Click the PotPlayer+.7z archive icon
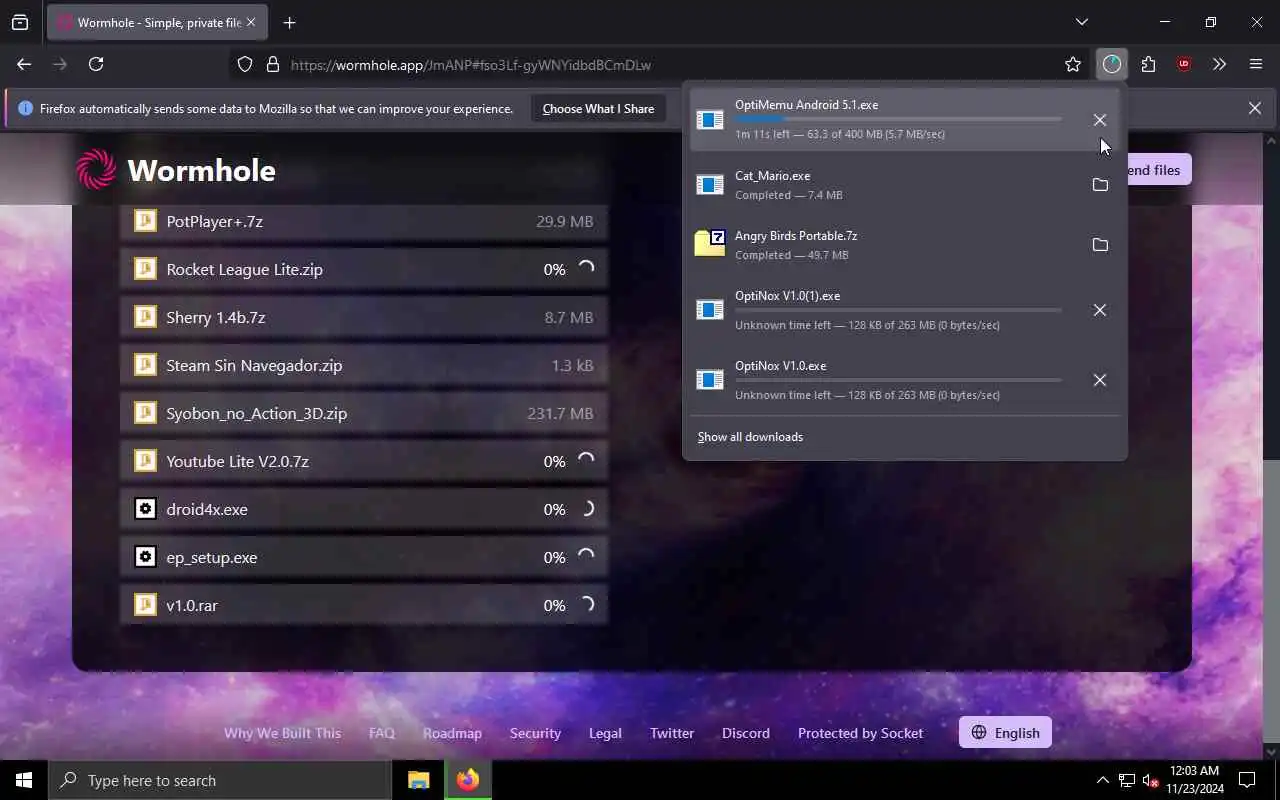Screen dimensions: 1280x800 pos(145,221)
